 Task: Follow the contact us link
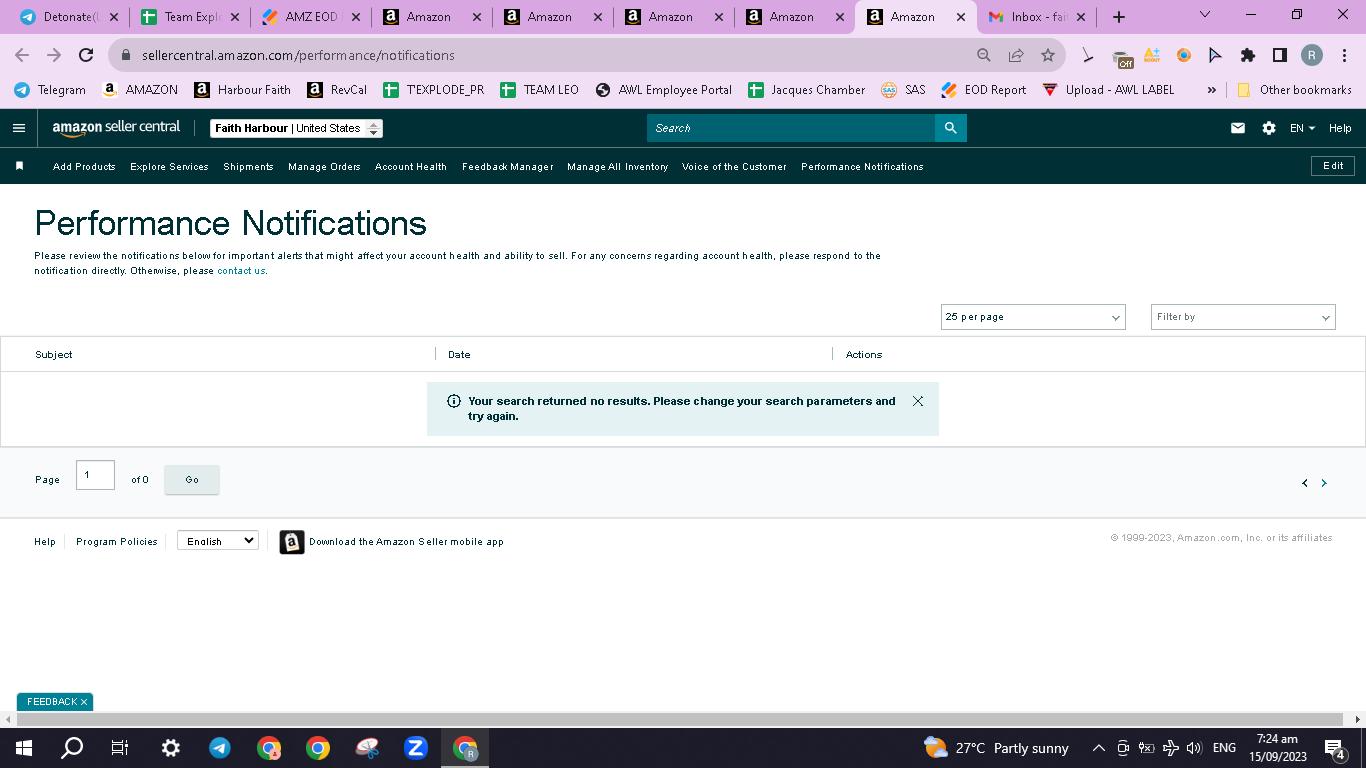pos(241,271)
